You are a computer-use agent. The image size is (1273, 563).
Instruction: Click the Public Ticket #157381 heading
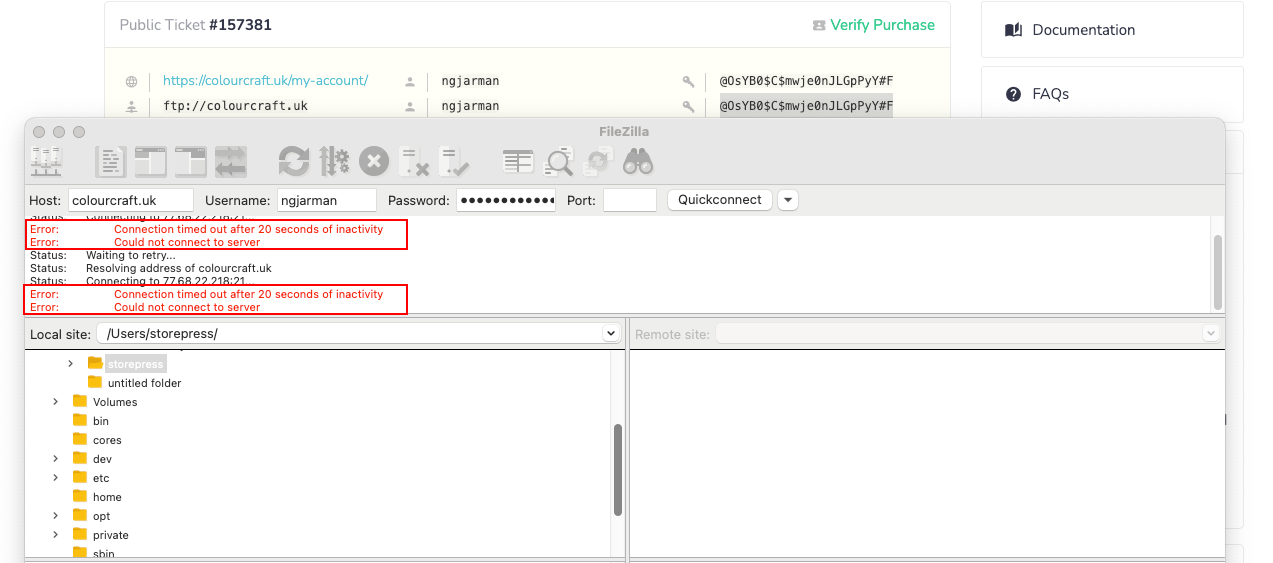(x=195, y=25)
